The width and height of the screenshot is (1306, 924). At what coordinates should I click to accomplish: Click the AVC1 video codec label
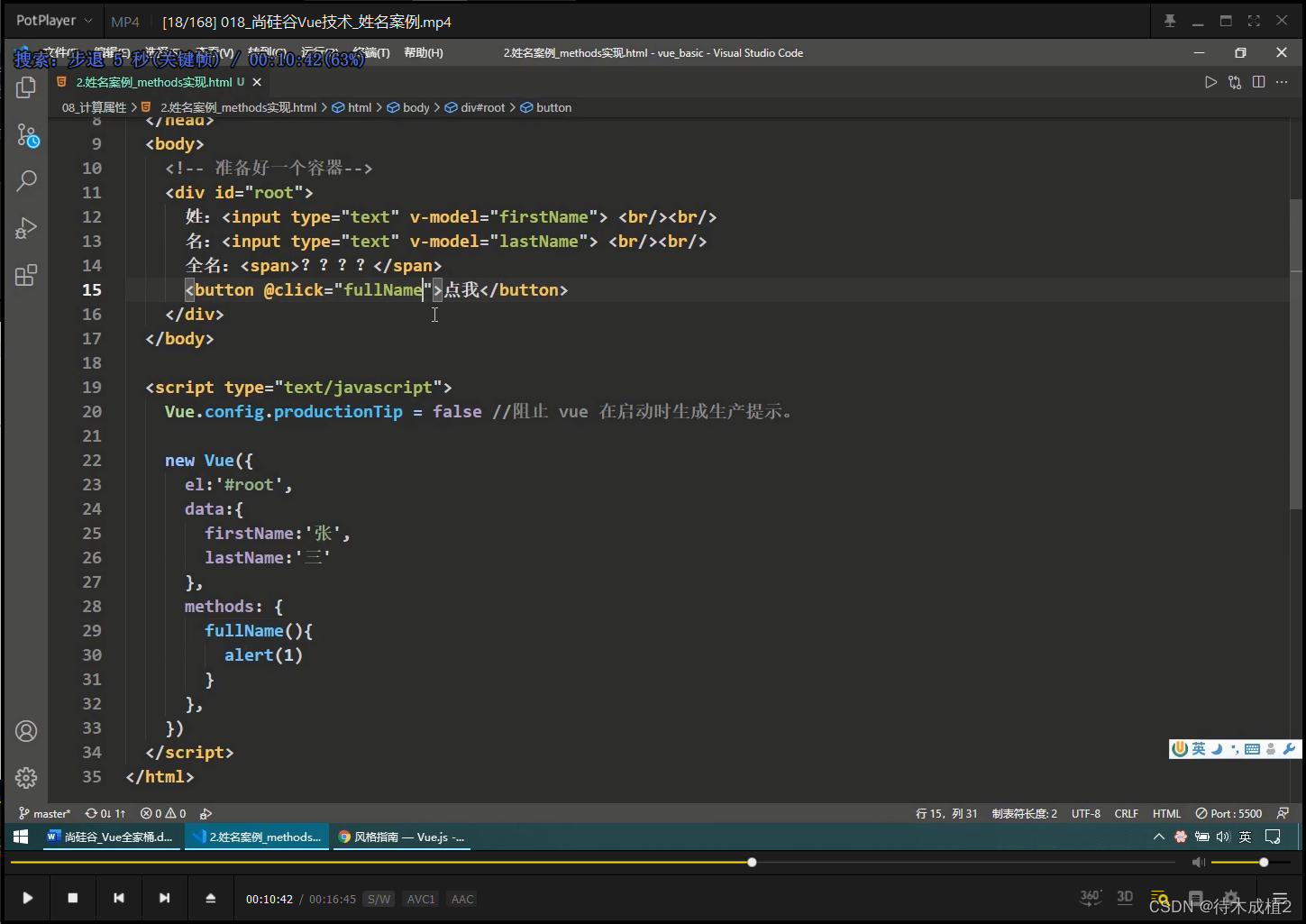pos(421,899)
